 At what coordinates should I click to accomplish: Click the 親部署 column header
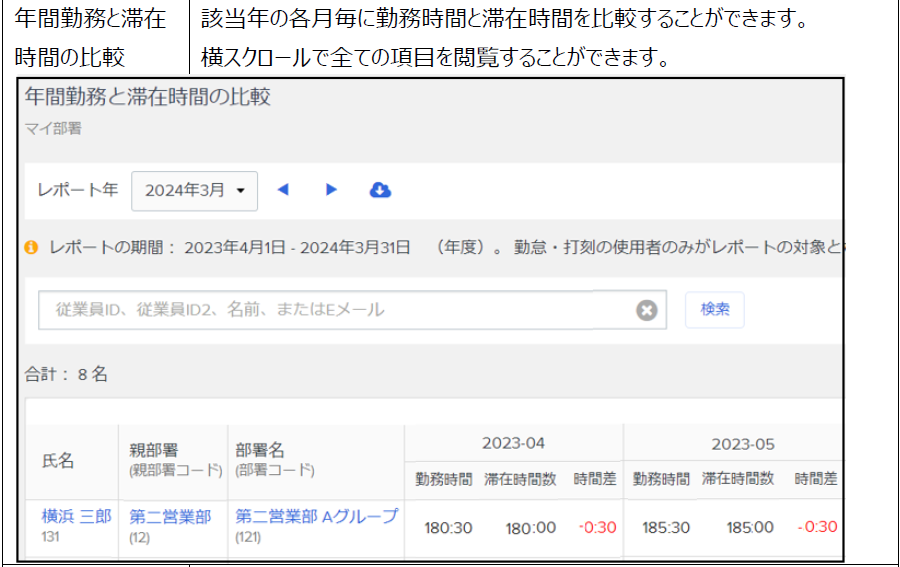tap(152, 451)
